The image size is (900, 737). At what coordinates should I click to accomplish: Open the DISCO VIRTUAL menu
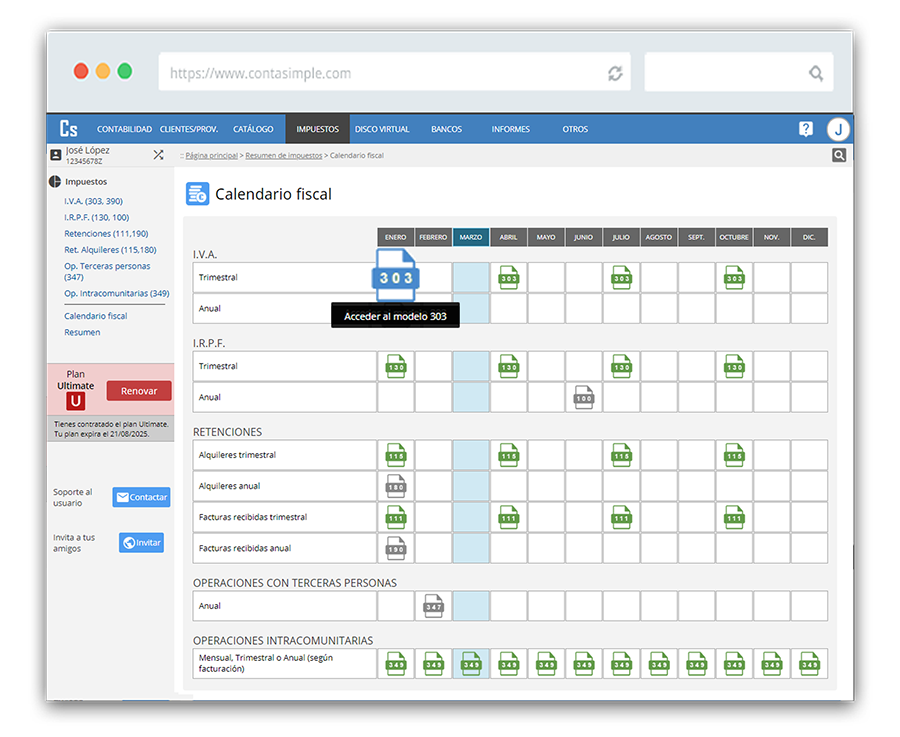(x=382, y=129)
